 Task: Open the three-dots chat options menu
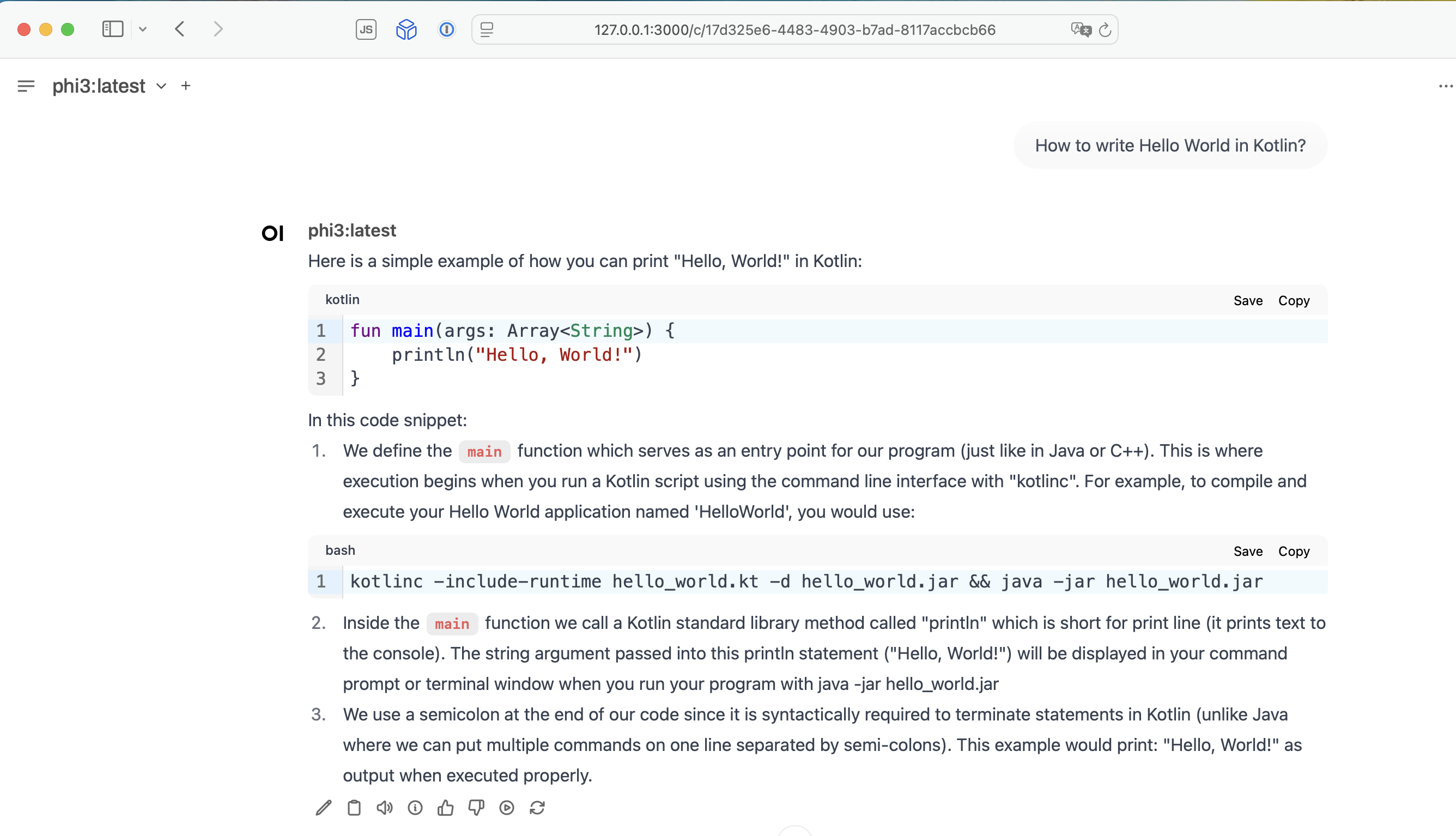click(1445, 86)
